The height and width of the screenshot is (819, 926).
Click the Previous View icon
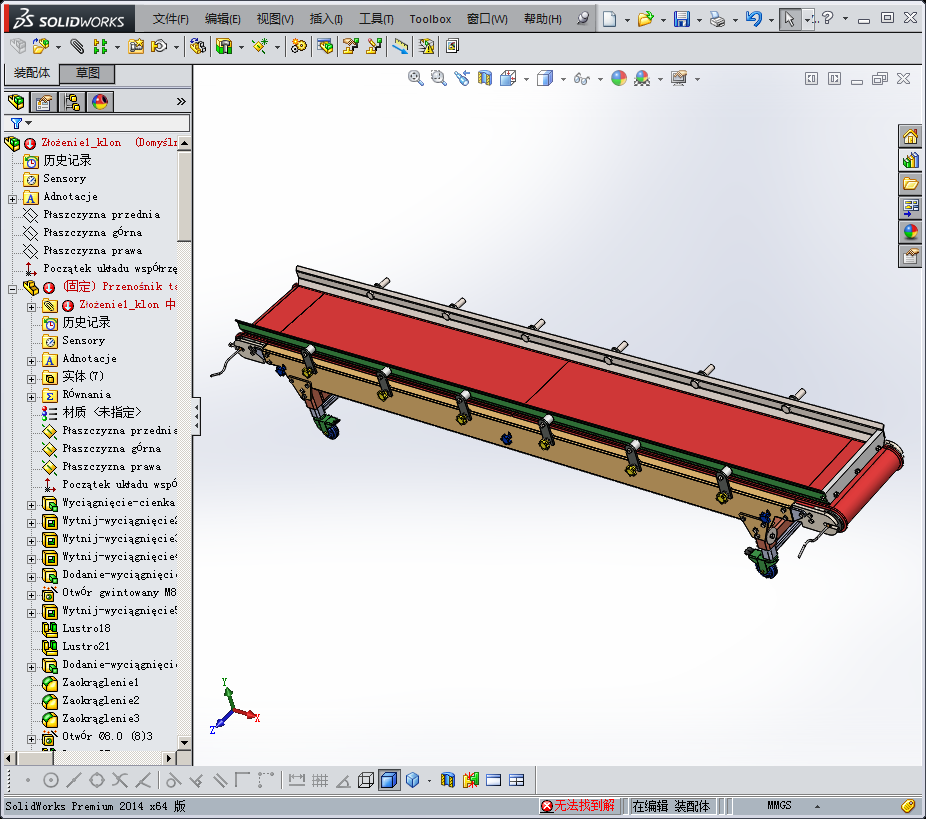462,78
